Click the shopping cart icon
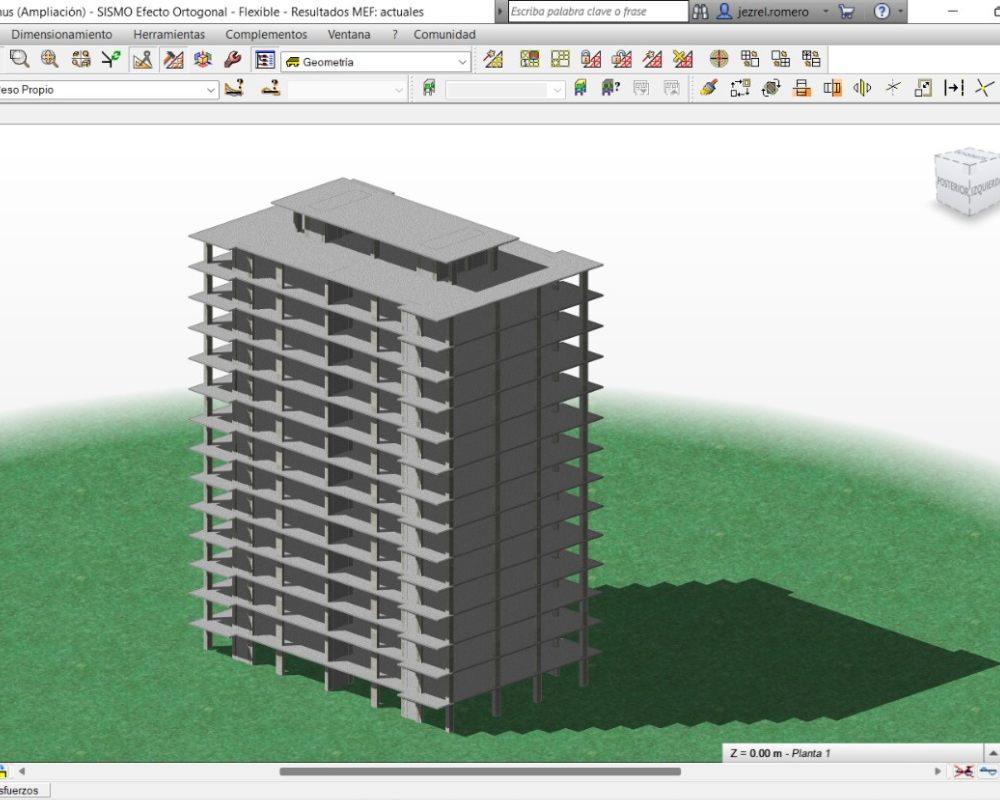Viewport: 1000px width, 800px height. click(x=846, y=12)
